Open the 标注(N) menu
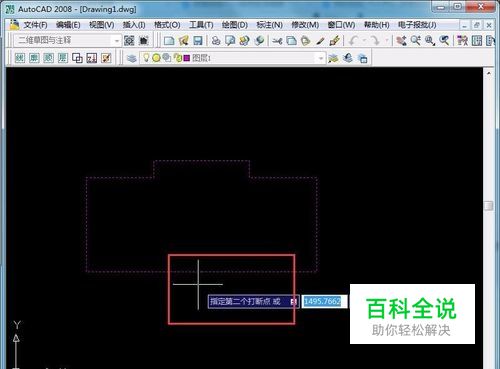The image size is (500, 369). coord(269,25)
